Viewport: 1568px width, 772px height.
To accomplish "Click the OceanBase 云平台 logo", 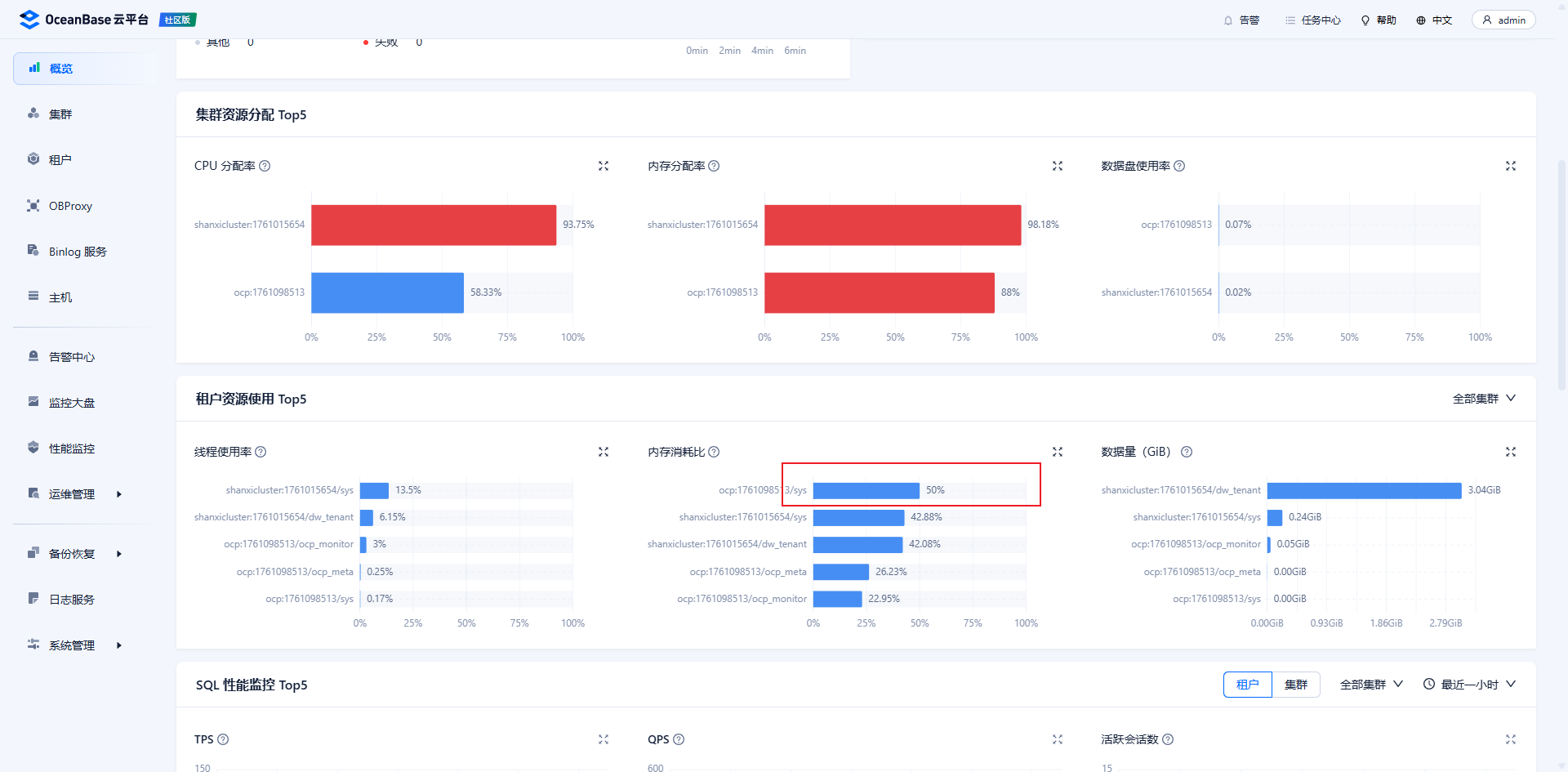I will point(85,20).
